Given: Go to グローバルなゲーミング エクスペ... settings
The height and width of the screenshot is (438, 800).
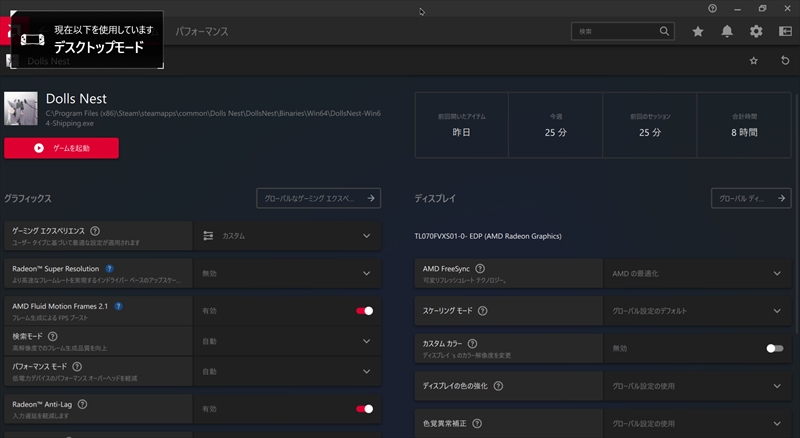Looking at the screenshot, I should click(318, 198).
